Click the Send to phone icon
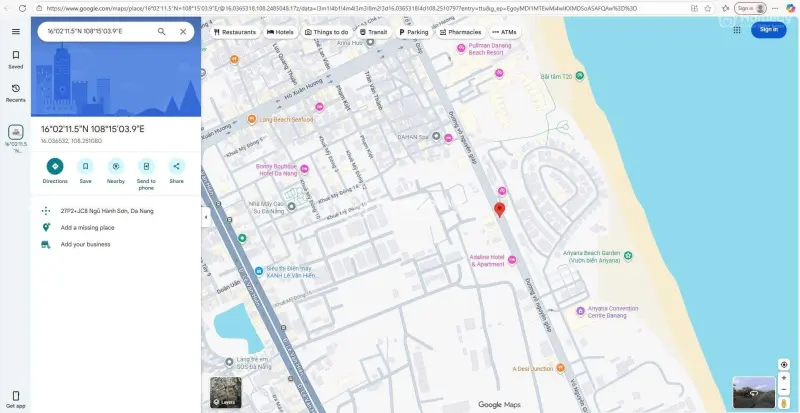 click(x=146, y=166)
